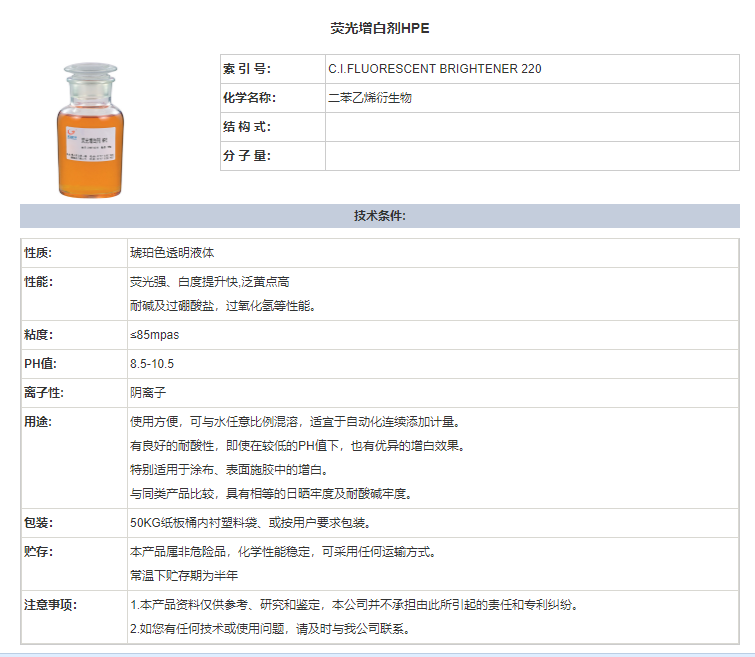755x657 pixels.
Task: Click the 分子量 label cell
Action: pos(247,156)
